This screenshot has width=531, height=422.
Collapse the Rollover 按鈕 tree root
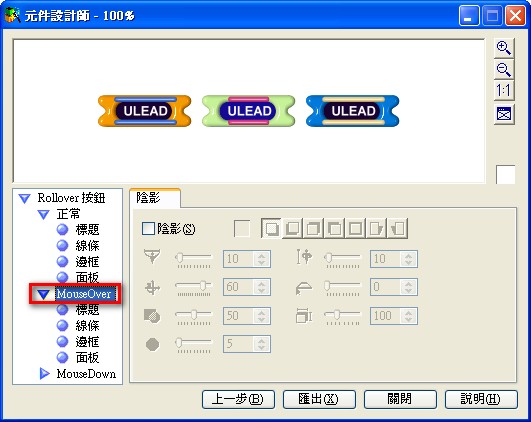pos(24,198)
